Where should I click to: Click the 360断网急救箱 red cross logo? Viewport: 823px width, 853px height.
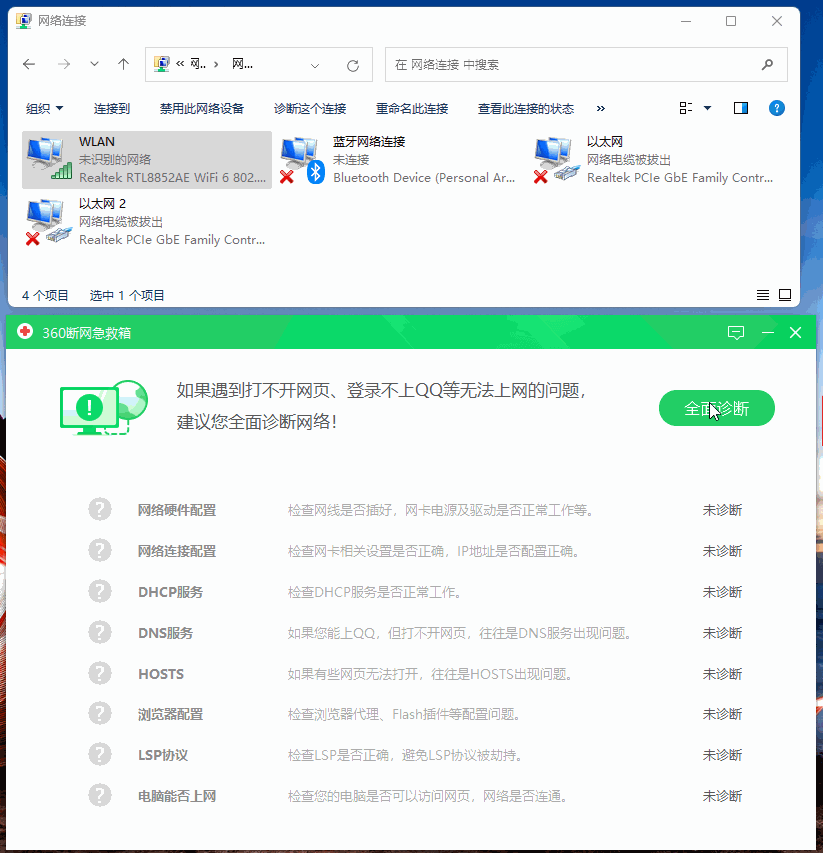coord(25,331)
